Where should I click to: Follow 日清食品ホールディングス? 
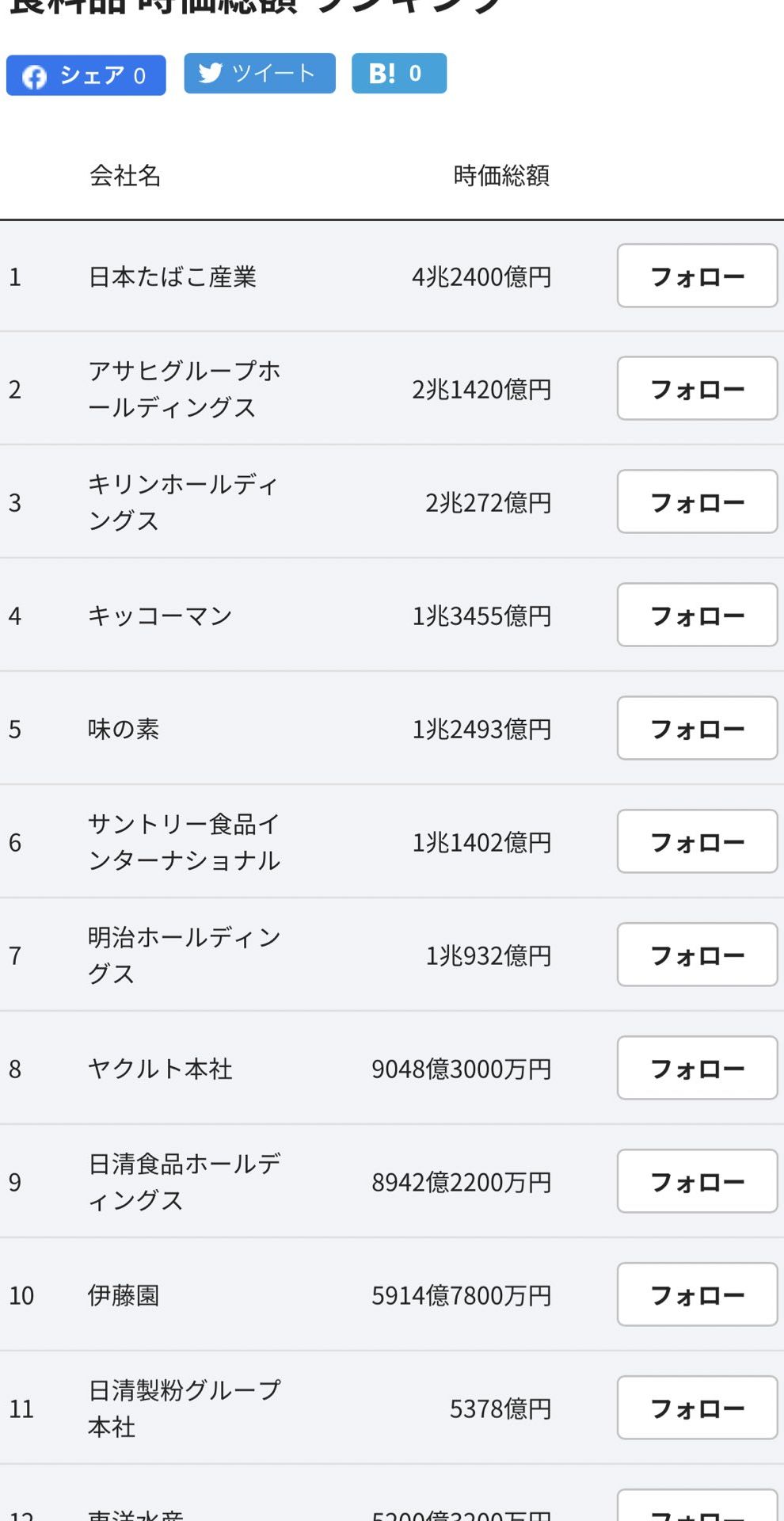[696, 1181]
